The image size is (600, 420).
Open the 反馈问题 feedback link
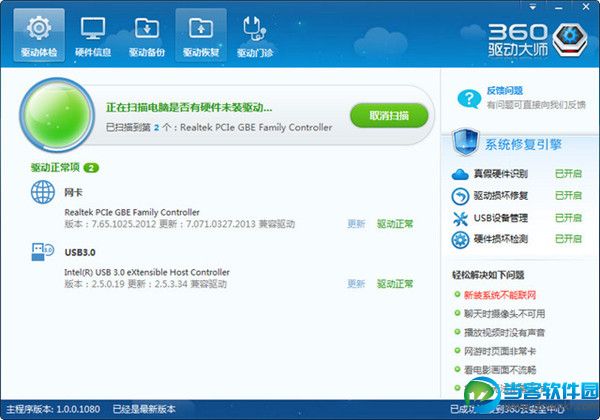(505, 91)
